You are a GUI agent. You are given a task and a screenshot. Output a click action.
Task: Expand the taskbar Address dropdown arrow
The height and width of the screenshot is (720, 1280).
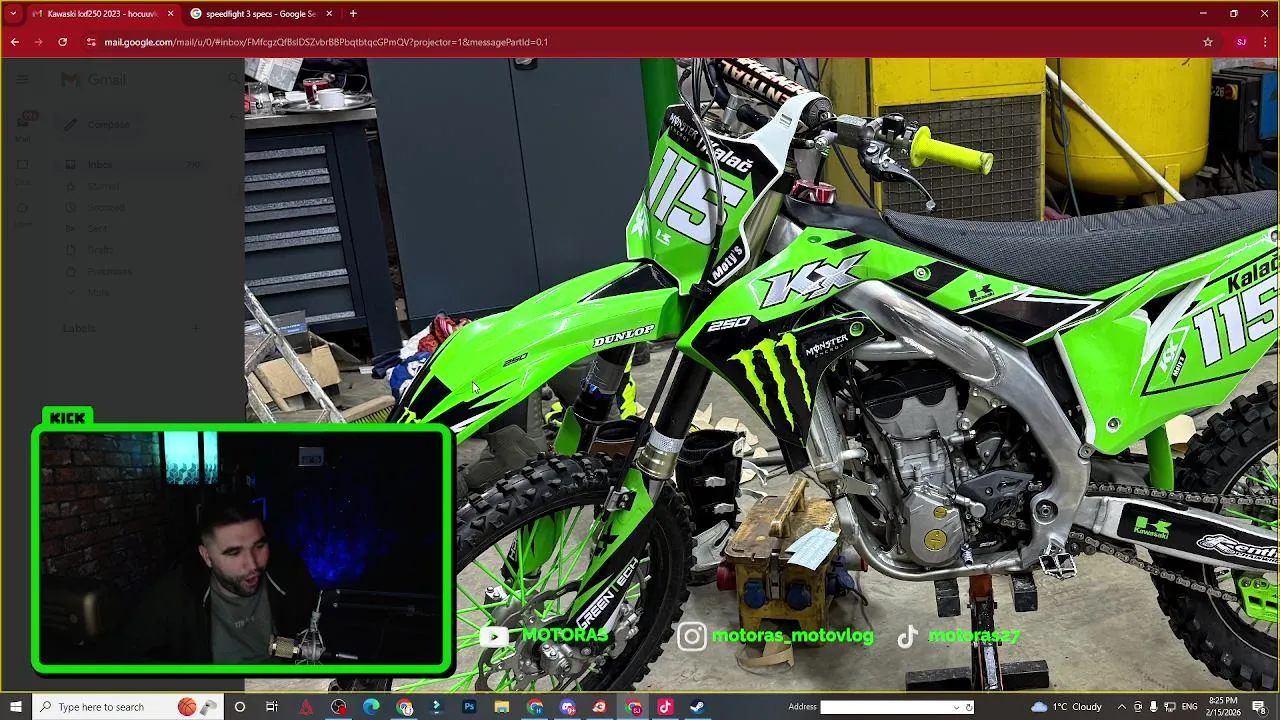point(957,707)
